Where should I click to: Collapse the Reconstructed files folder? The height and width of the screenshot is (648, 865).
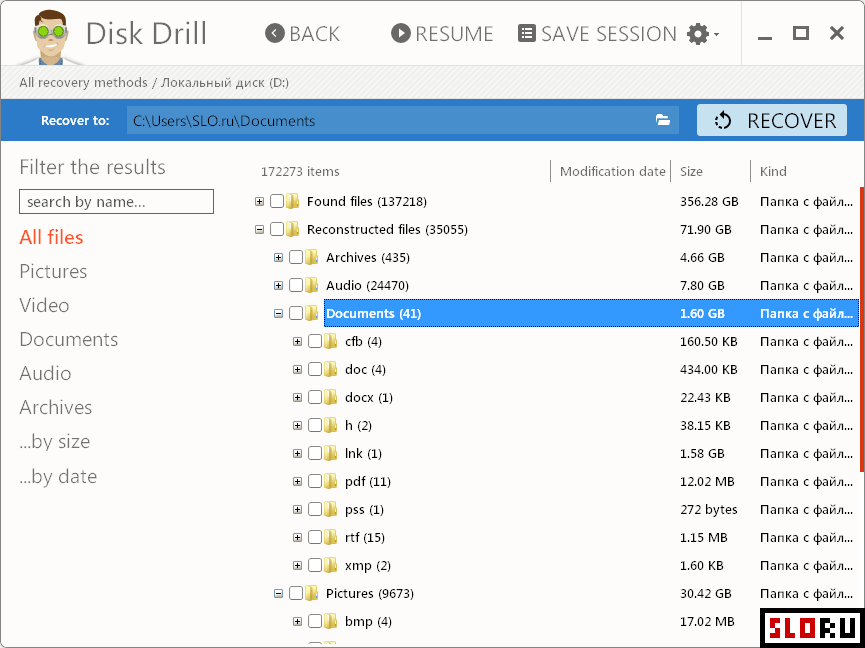click(x=259, y=229)
